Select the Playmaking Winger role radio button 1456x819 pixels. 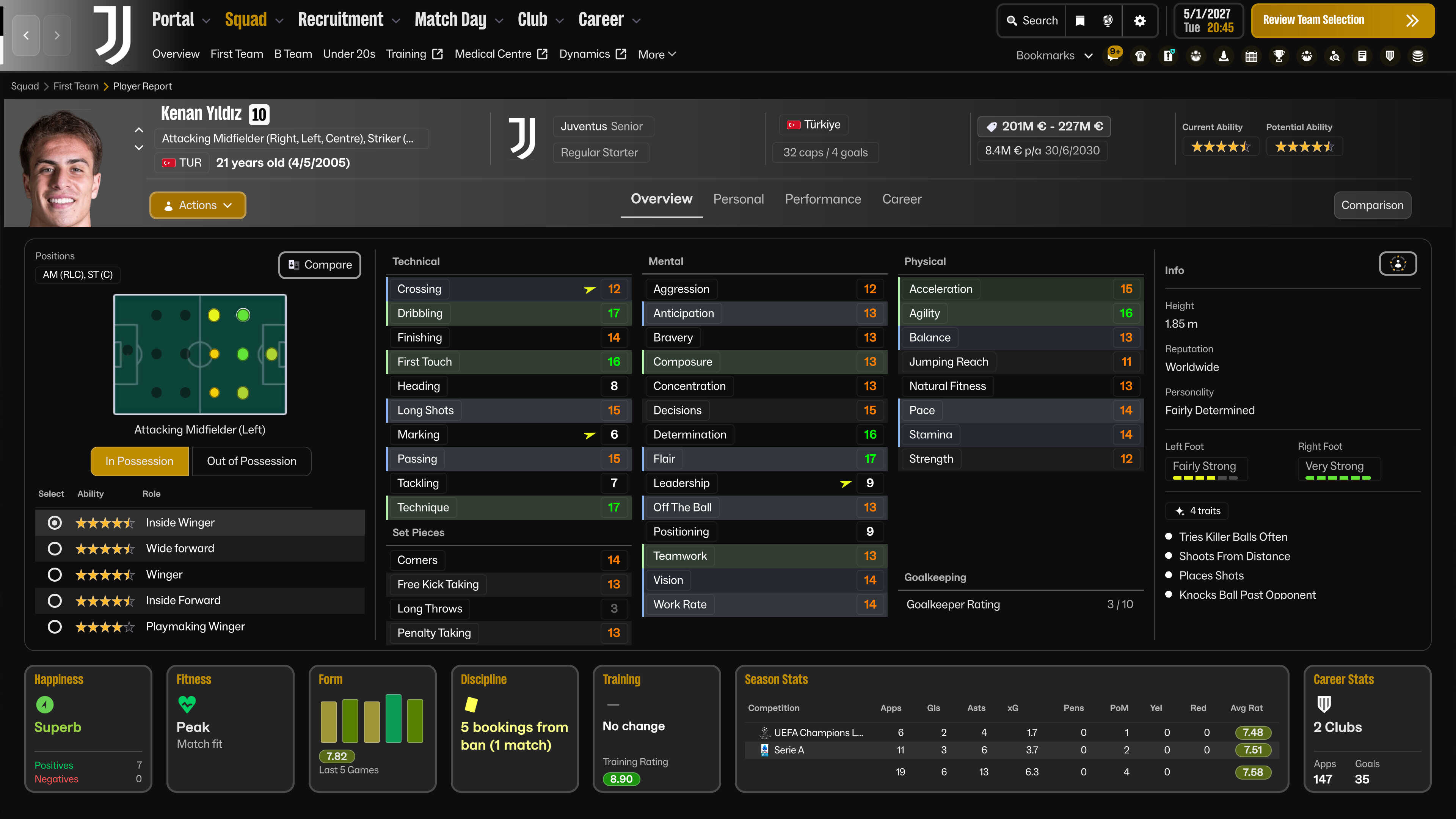[55, 627]
